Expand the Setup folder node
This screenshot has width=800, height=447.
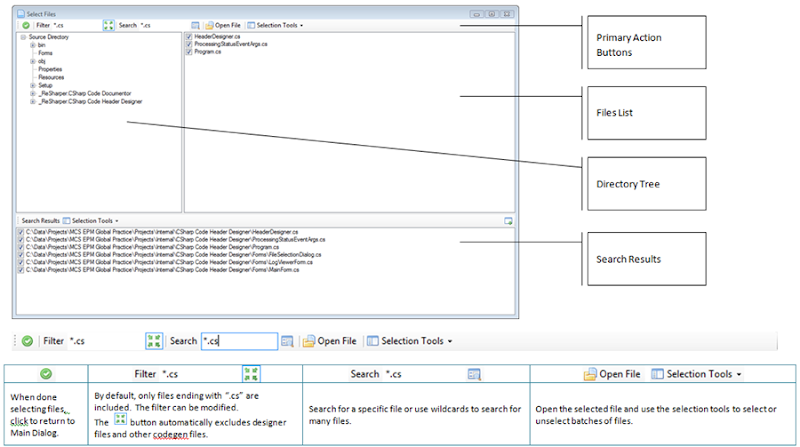point(33,85)
